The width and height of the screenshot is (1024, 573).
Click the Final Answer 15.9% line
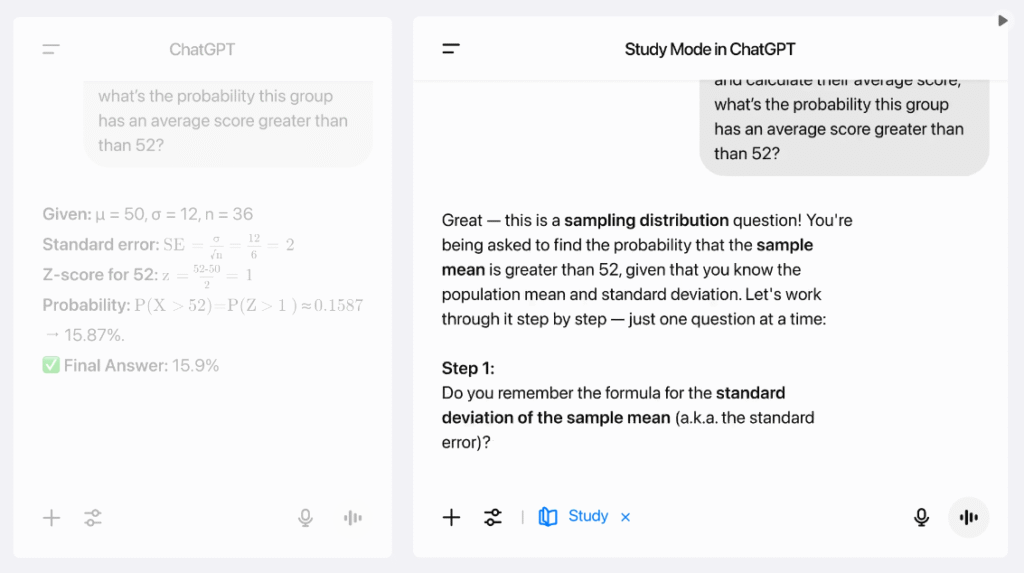click(x=131, y=366)
